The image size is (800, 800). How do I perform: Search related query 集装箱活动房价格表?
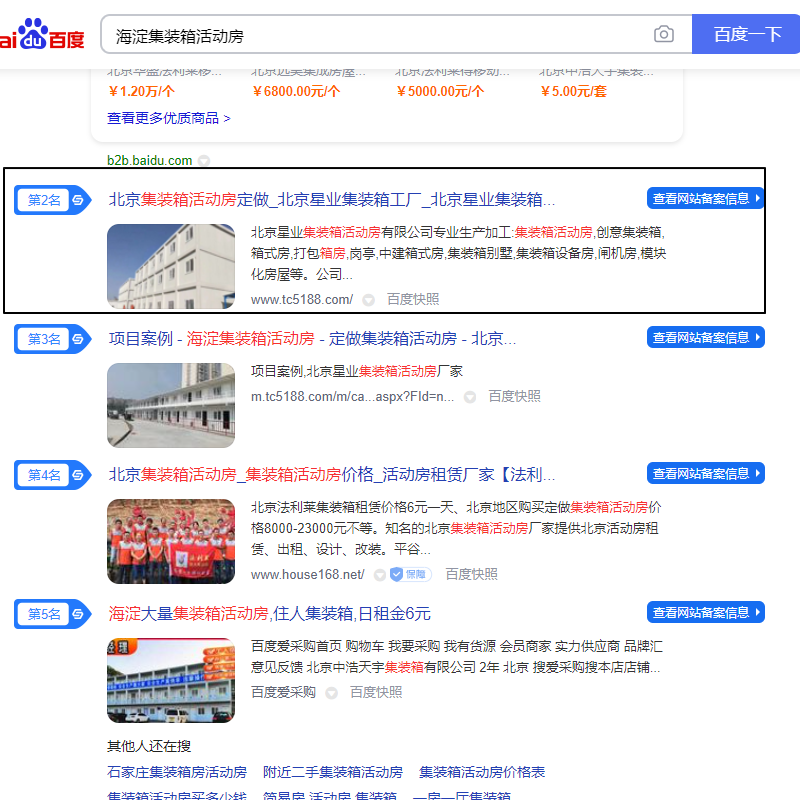482,772
